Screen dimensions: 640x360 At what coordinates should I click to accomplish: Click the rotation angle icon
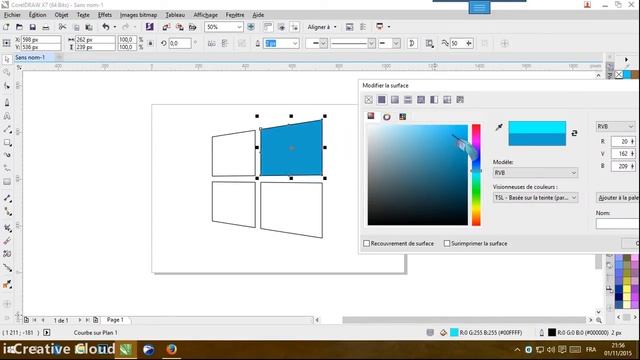[x=164, y=43]
